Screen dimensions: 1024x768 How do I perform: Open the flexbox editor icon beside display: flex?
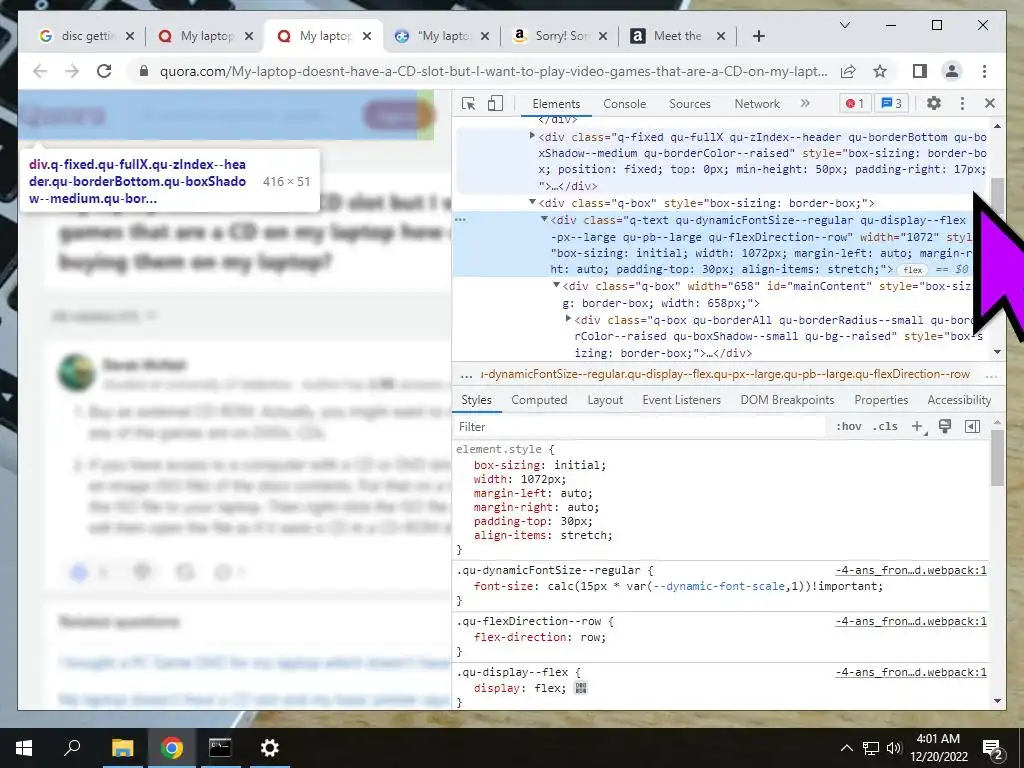click(581, 688)
